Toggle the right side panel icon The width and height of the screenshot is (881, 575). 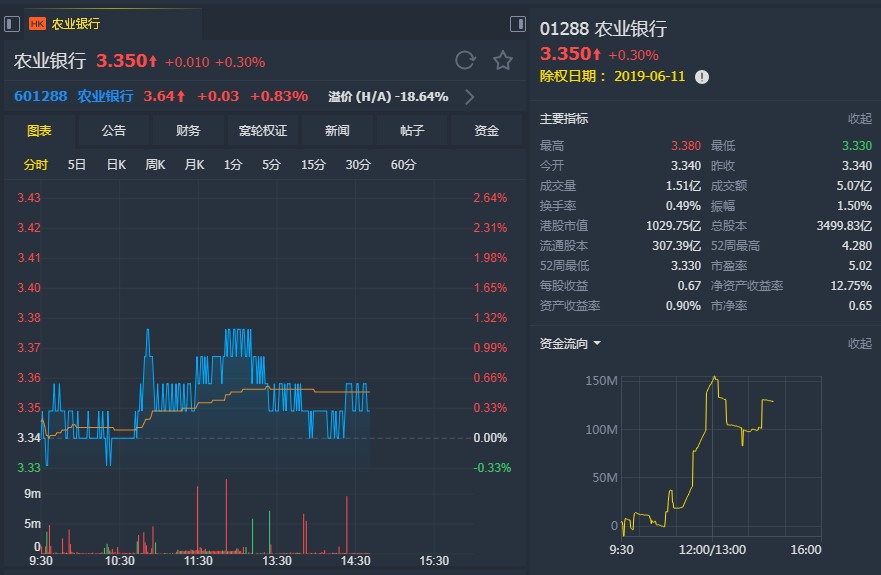tap(517, 24)
